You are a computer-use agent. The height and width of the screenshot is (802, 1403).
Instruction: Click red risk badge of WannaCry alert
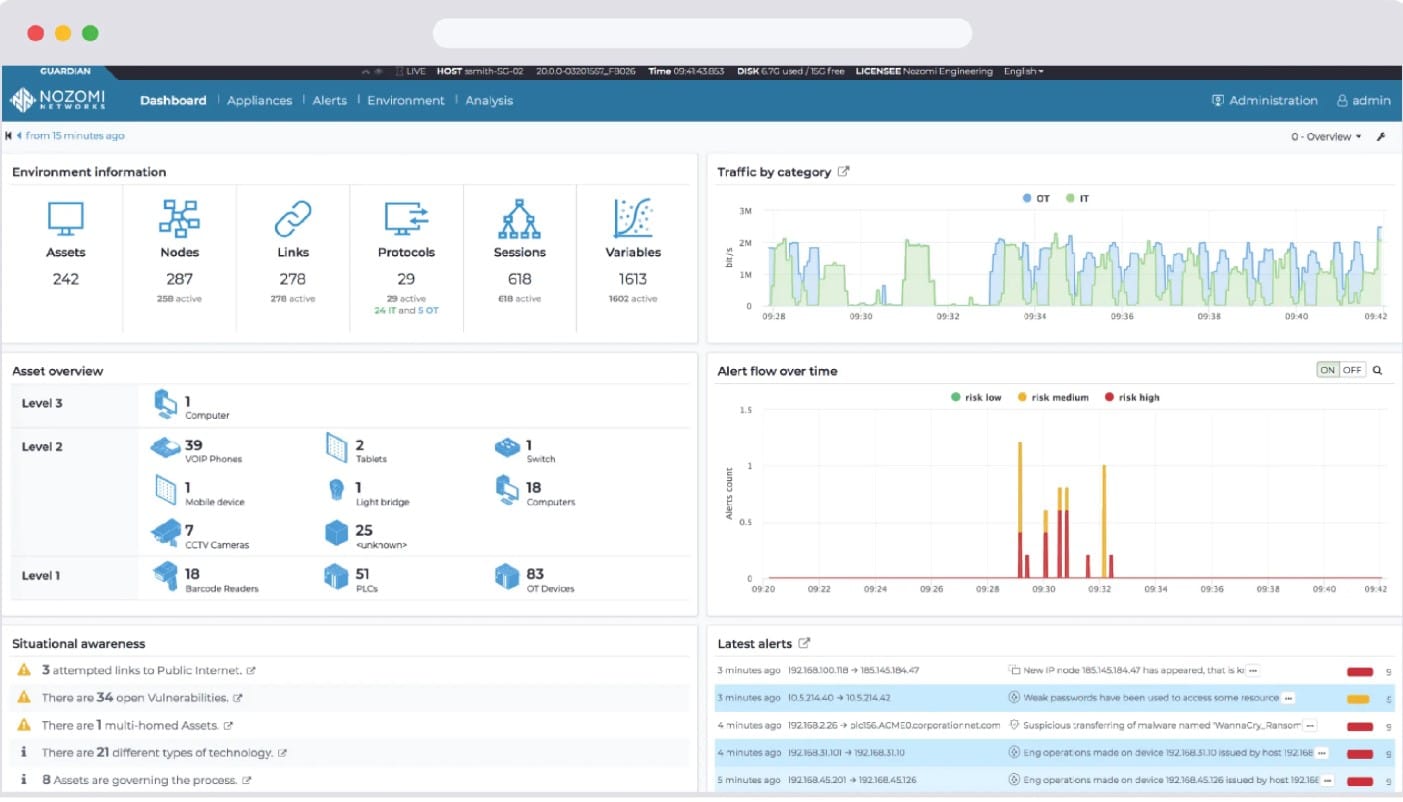[1359, 726]
